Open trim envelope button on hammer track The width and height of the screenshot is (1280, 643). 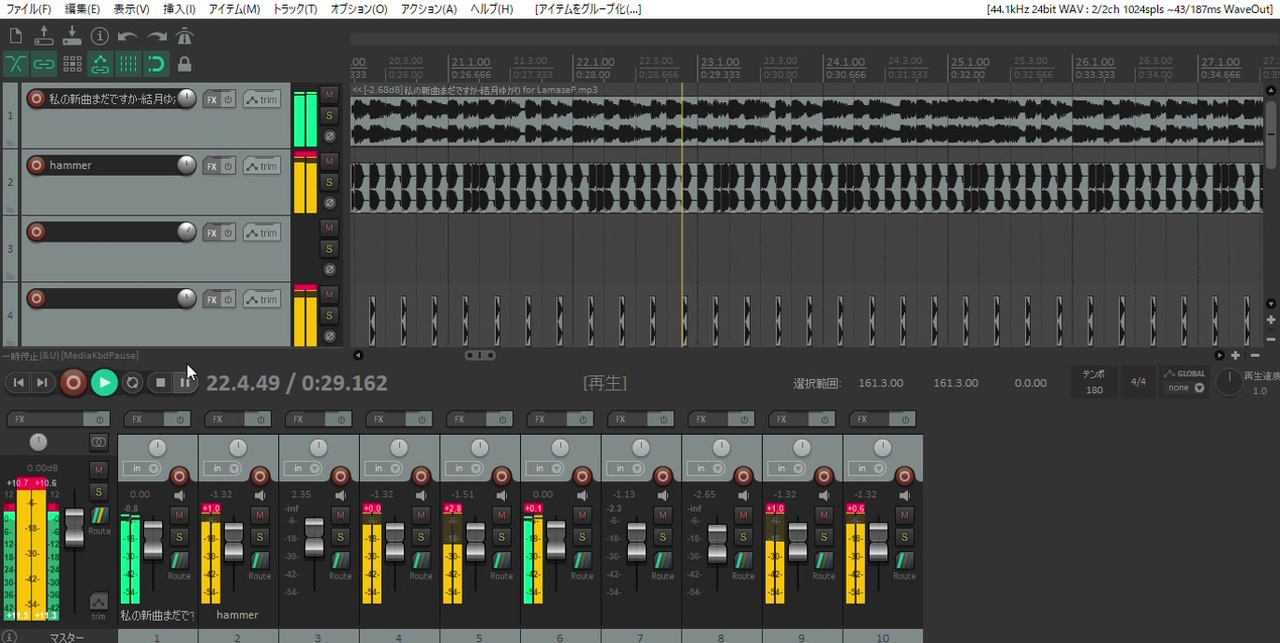(262, 166)
